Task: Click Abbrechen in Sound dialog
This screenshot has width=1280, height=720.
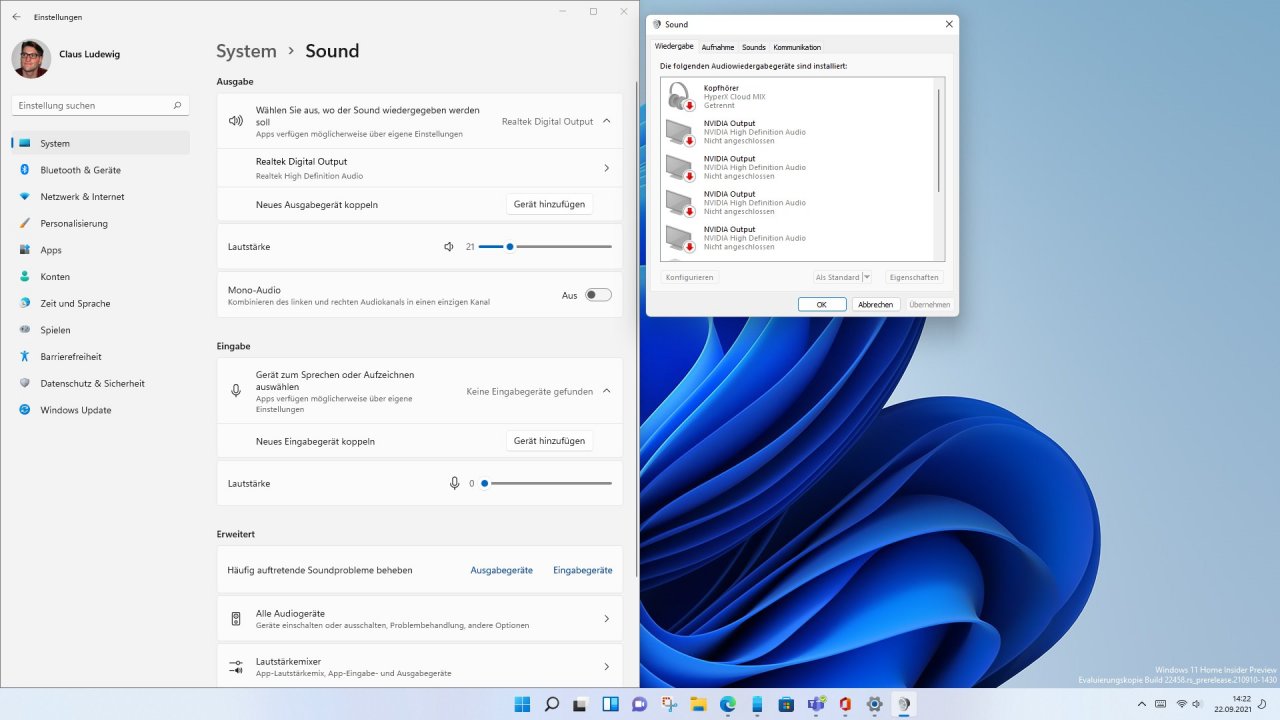Action: 876,304
